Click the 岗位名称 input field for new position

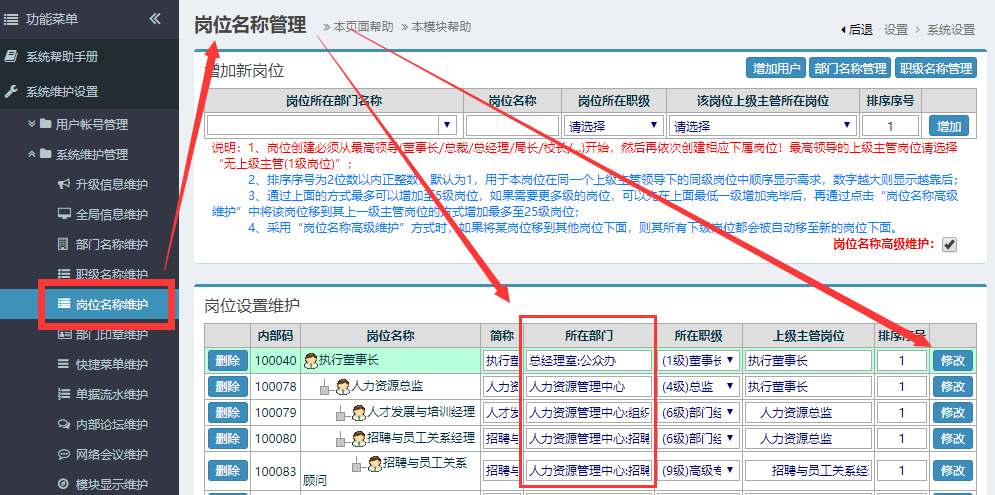pos(511,126)
